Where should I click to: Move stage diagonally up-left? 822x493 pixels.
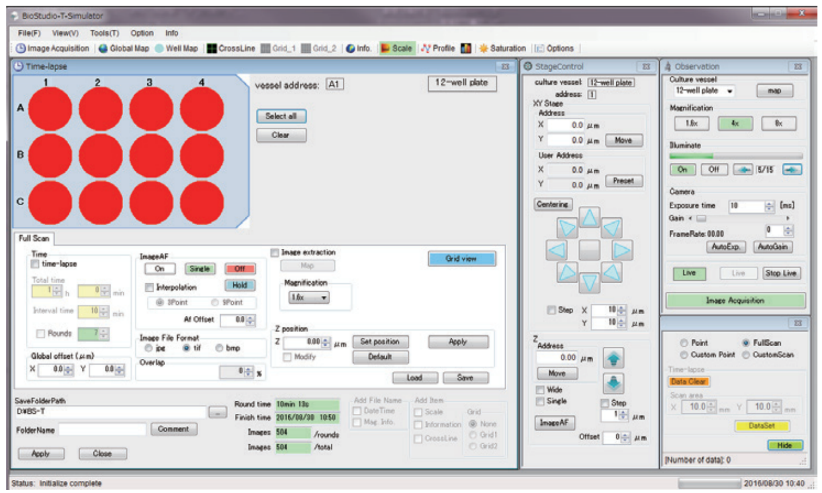[567, 228]
